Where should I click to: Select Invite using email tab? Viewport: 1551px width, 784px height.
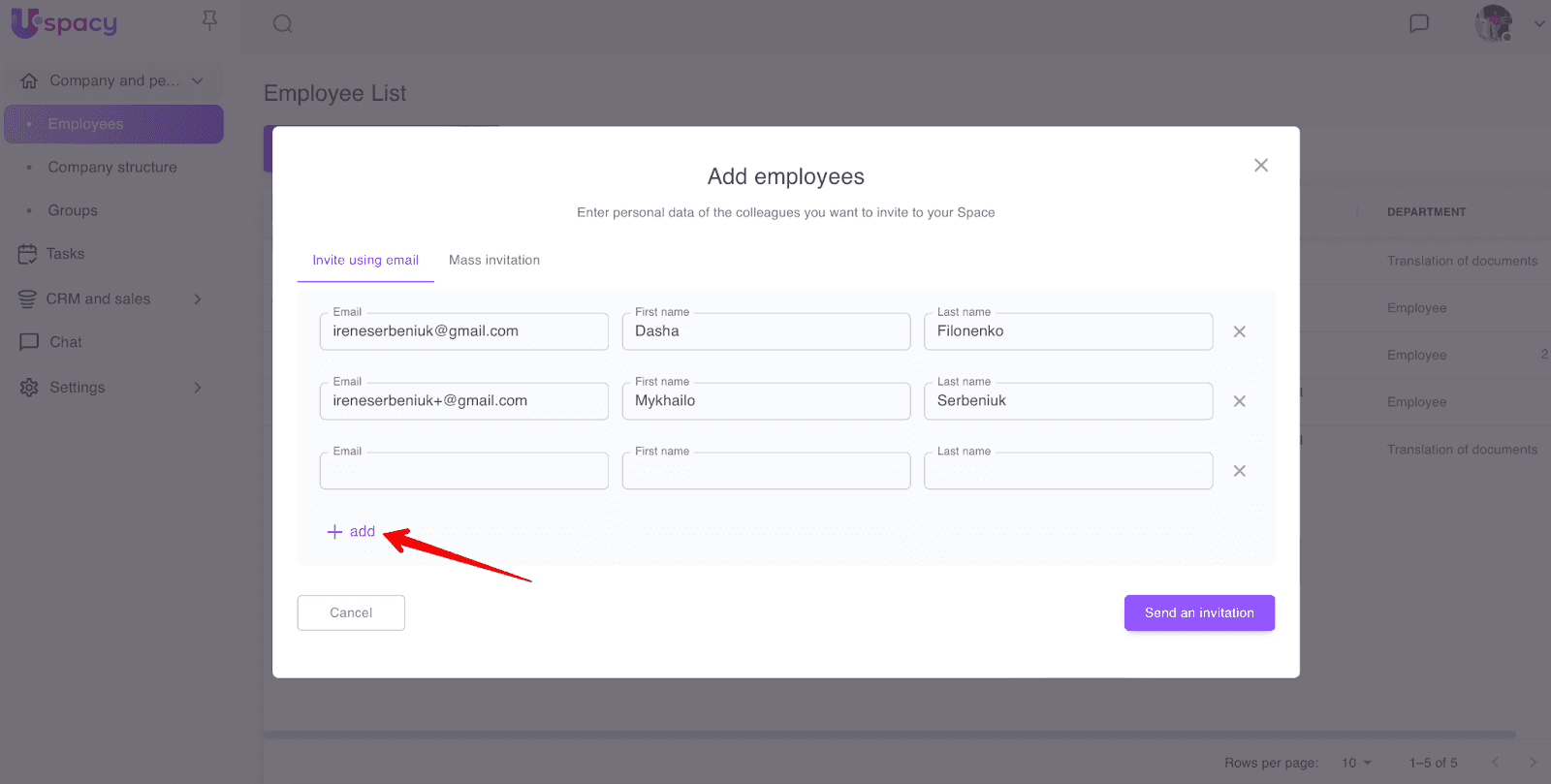coord(365,260)
